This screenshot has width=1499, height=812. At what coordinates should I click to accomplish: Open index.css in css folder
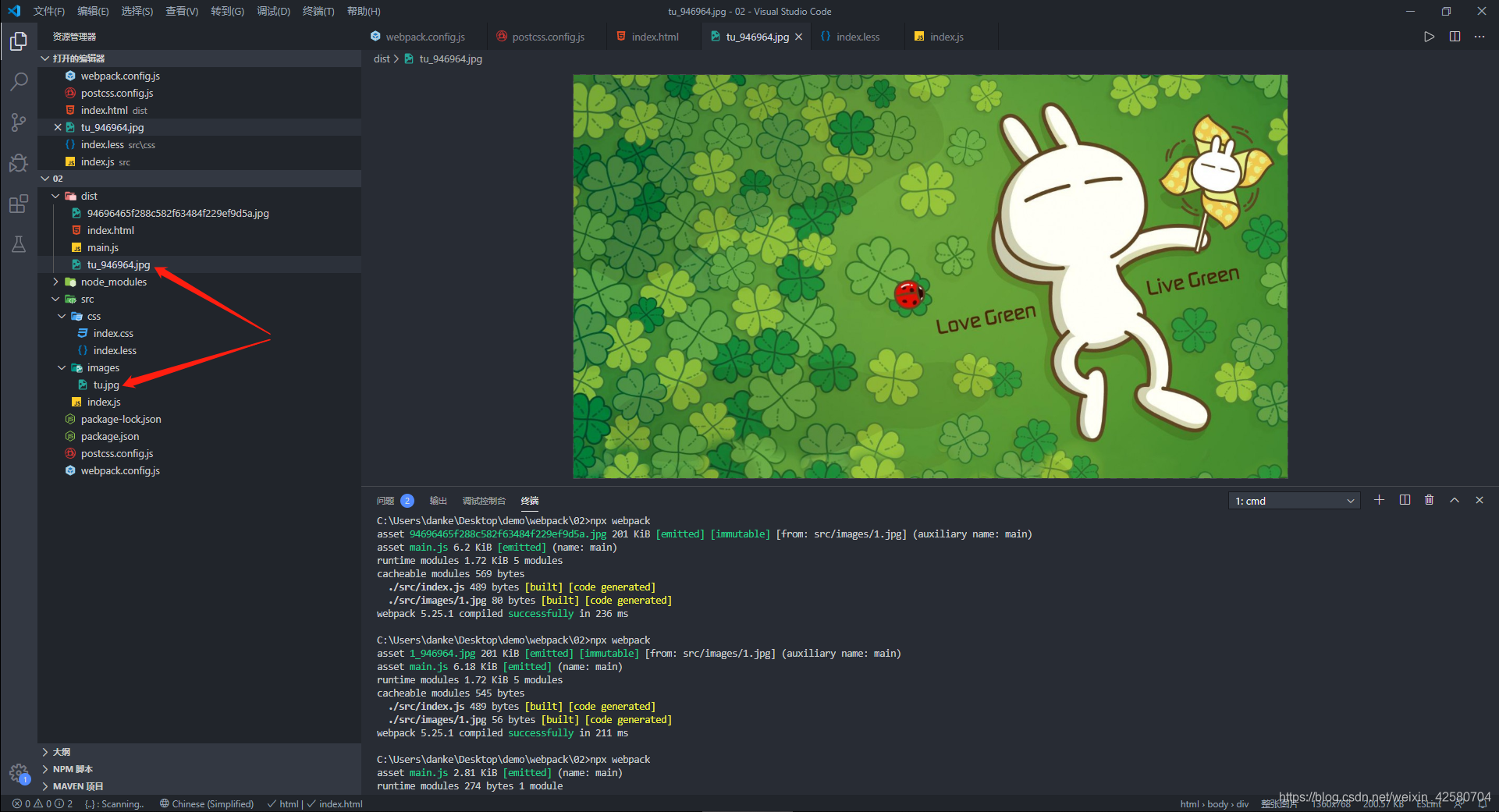113,333
